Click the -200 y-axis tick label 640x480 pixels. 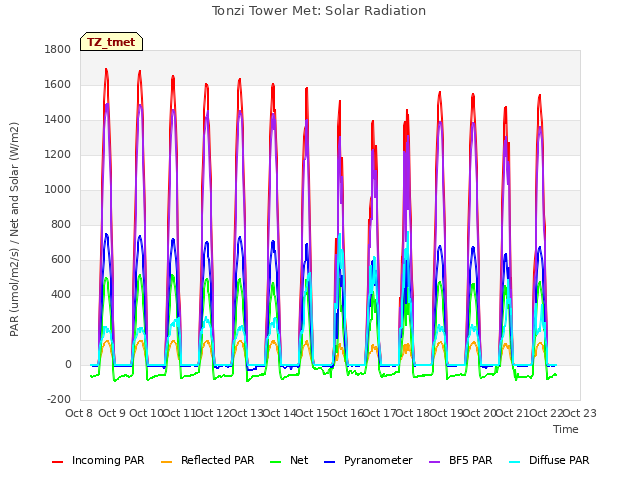[59, 400]
